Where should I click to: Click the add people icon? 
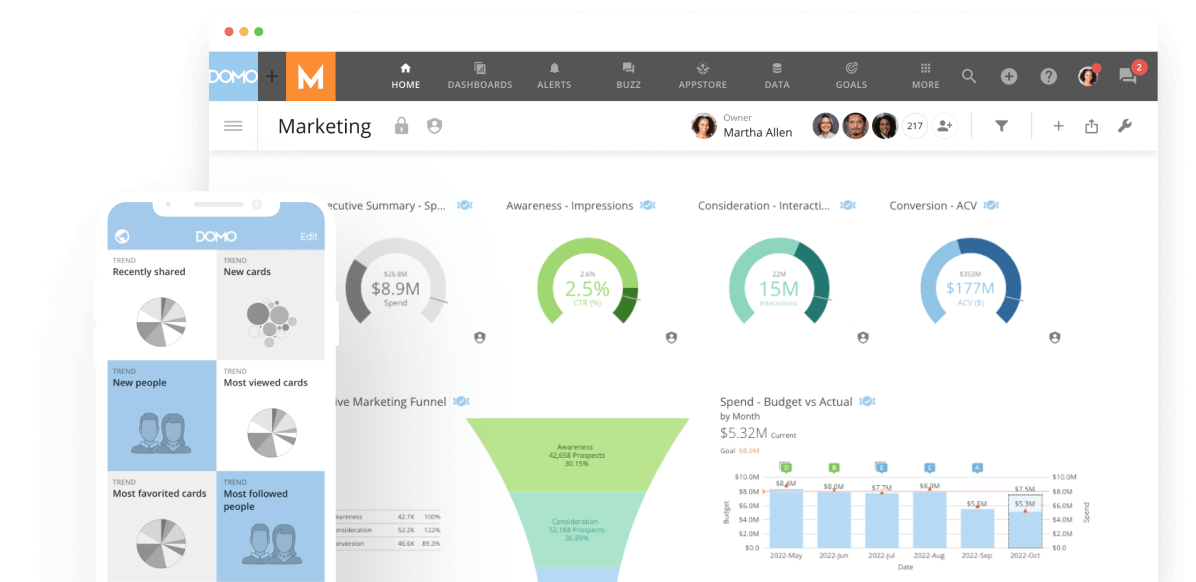(x=944, y=126)
